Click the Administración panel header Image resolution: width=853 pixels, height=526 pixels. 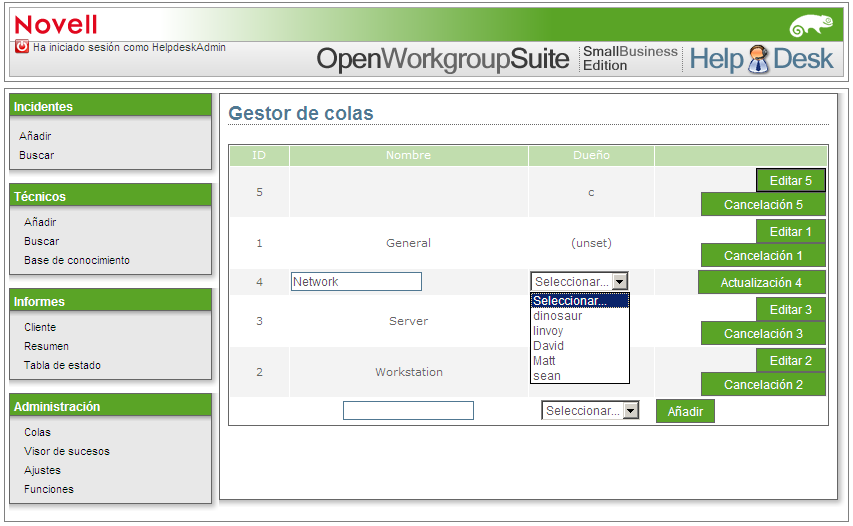110,405
